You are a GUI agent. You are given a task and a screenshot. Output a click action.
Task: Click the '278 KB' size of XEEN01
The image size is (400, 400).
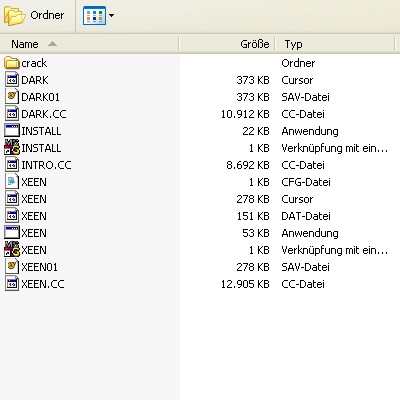point(253,267)
